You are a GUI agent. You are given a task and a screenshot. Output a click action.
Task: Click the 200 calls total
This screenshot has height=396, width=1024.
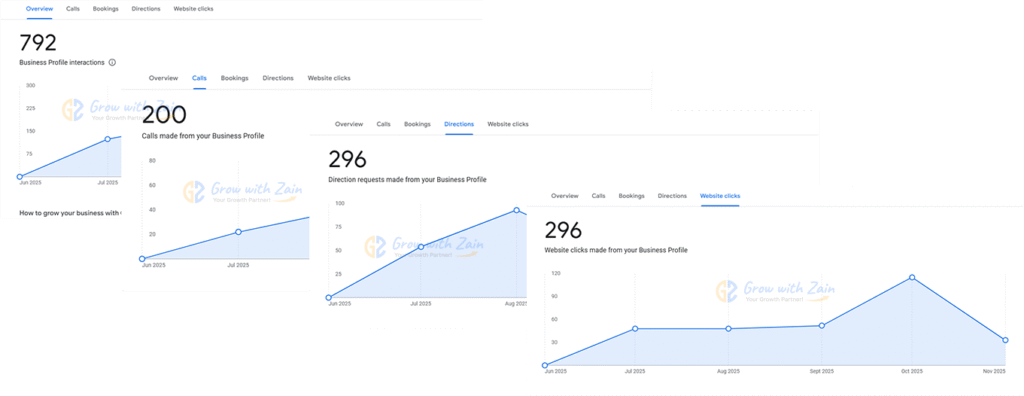pos(164,116)
